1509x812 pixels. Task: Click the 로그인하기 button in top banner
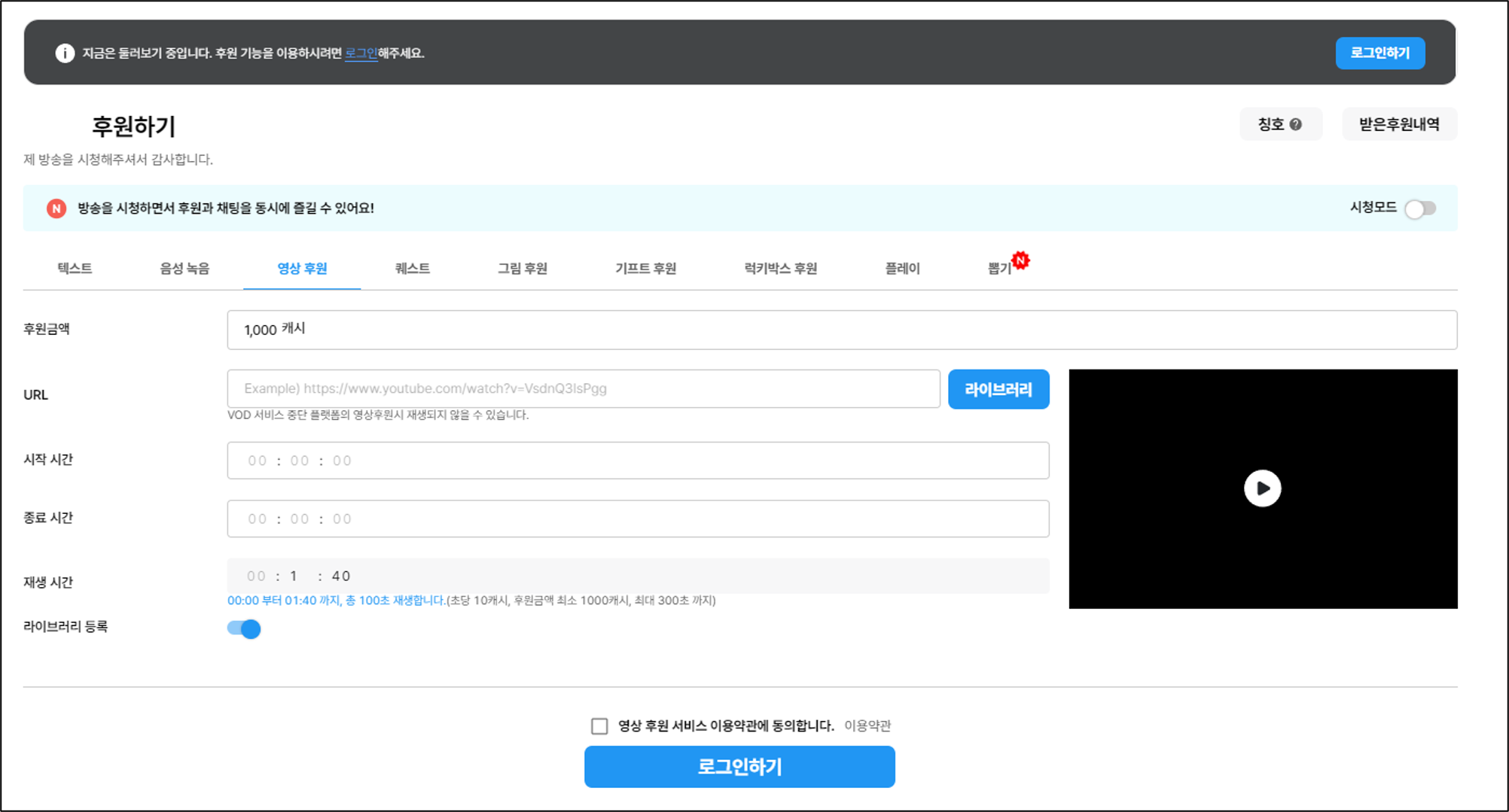(x=1379, y=53)
